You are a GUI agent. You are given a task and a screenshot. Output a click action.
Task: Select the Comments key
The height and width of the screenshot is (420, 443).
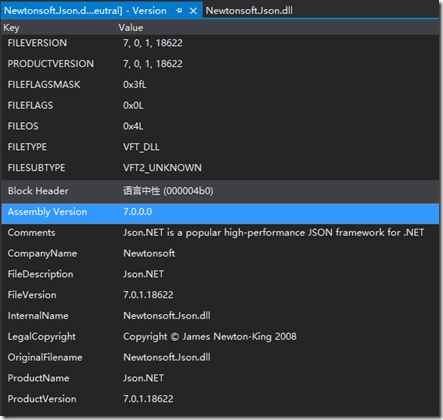point(31,233)
